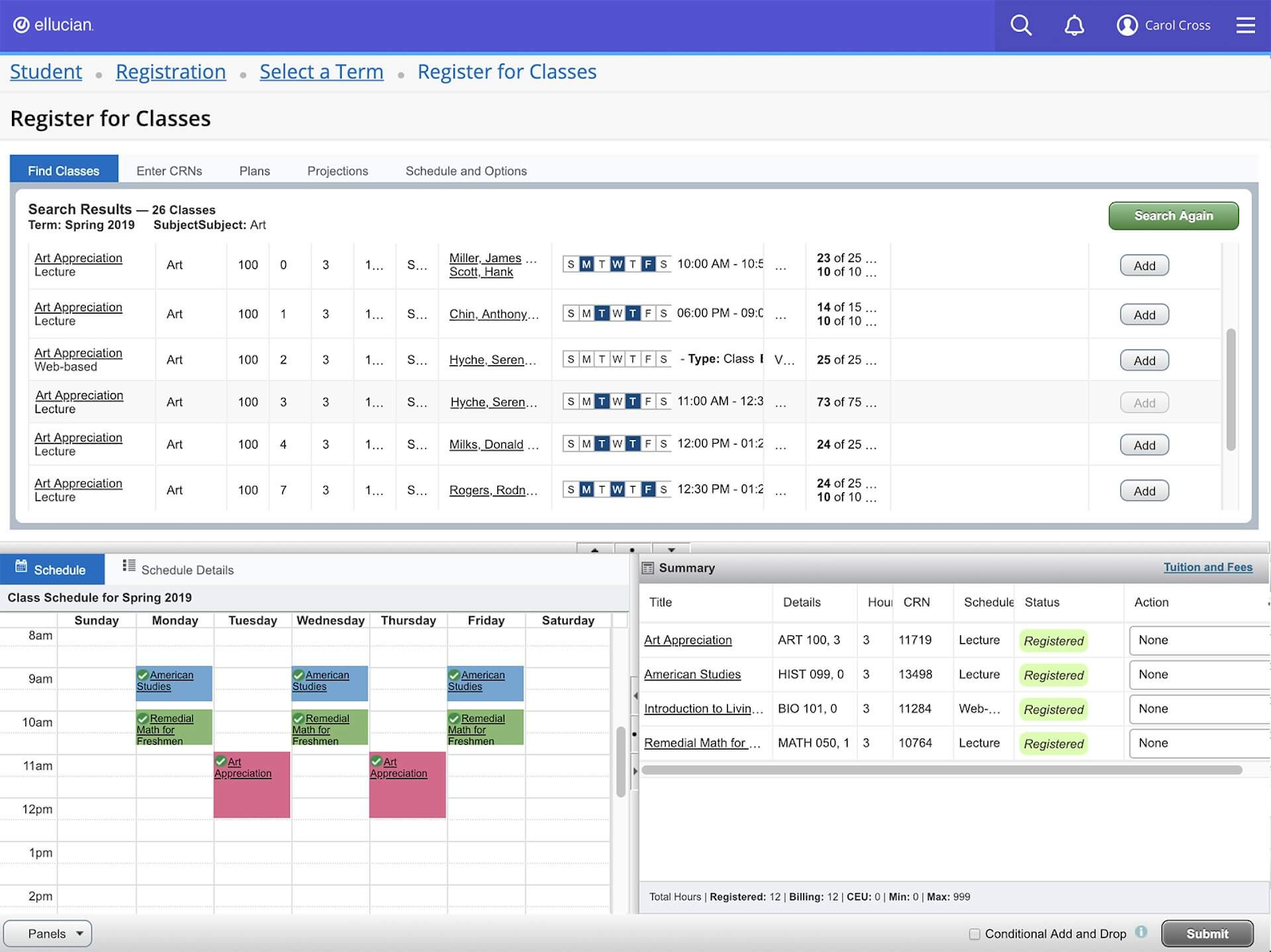Collapse panel using the up arrow divider handle
Image resolution: width=1271 pixels, height=952 pixels.
tap(595, 549)
